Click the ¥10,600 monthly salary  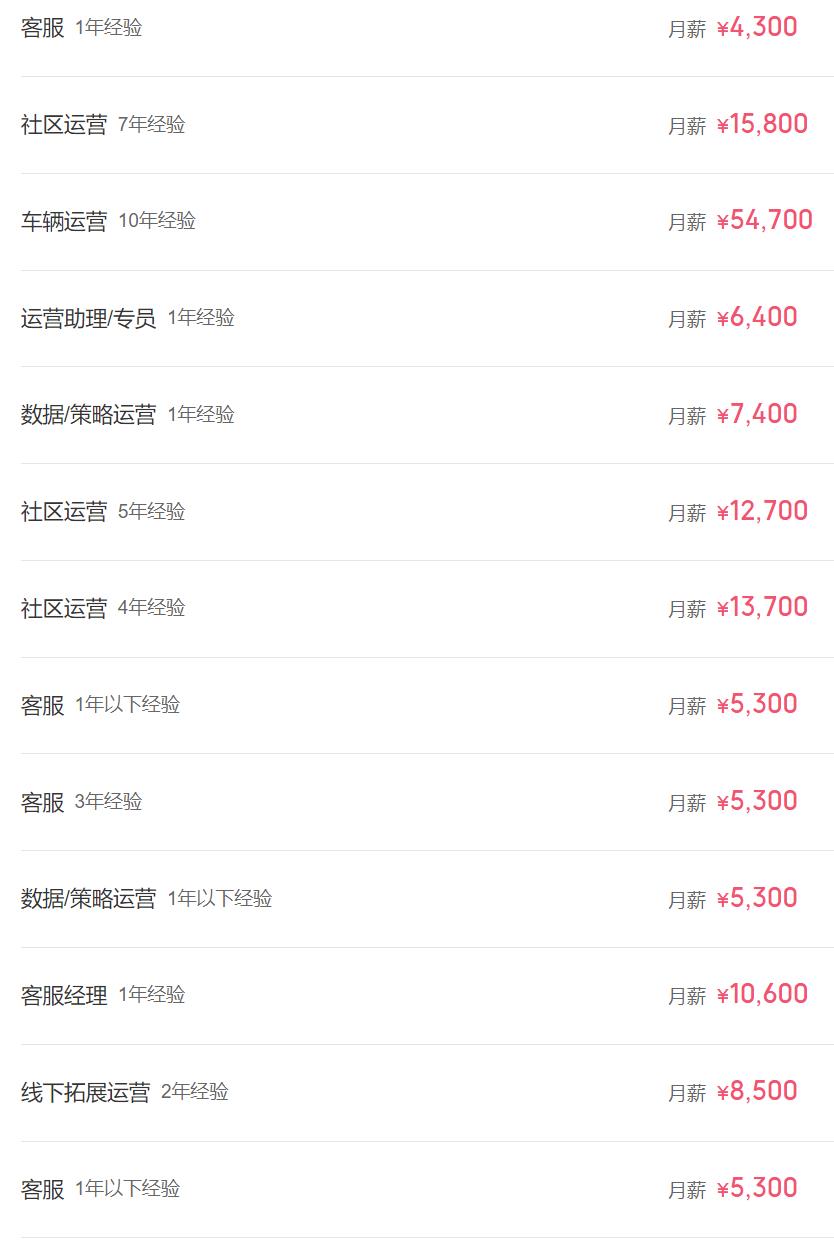coord(762,995)
